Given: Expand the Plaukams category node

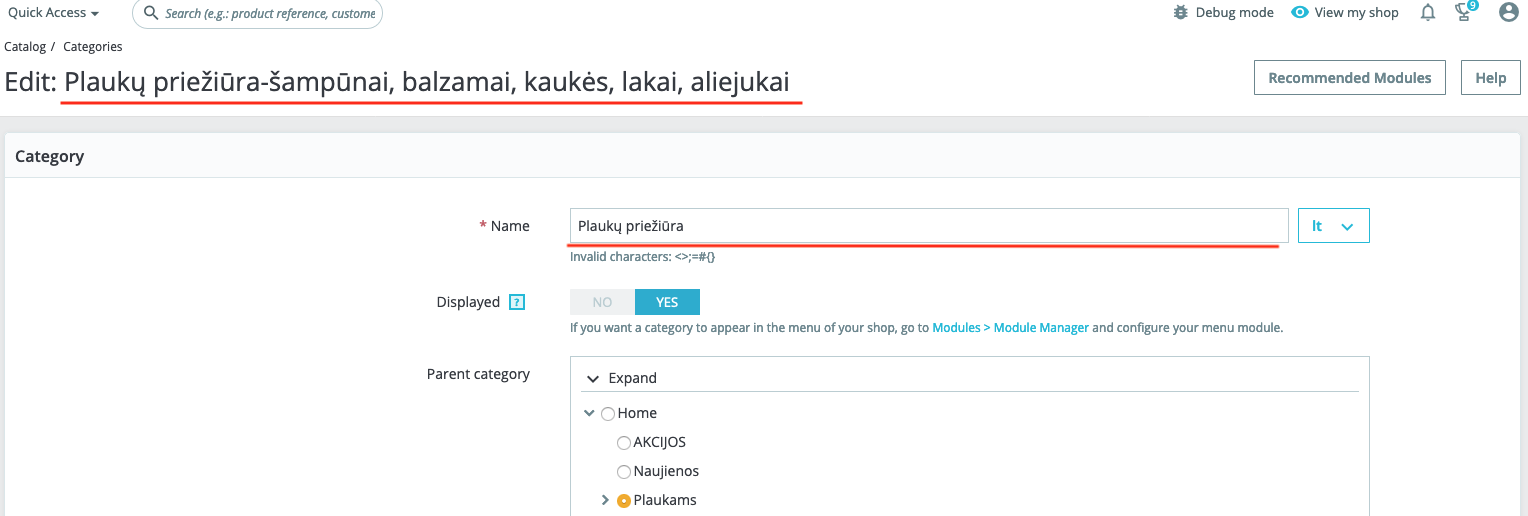Looking at the screenshot, I should tap(605, 500).
